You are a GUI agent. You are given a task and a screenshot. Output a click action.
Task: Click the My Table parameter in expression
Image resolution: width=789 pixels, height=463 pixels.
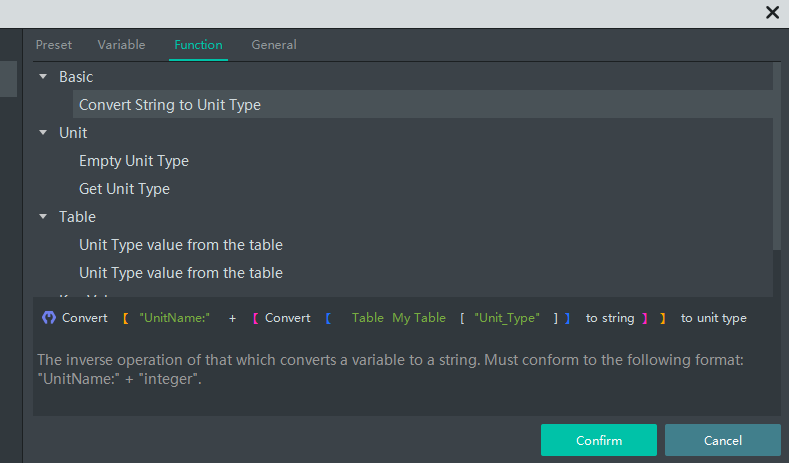pos(419,318)
